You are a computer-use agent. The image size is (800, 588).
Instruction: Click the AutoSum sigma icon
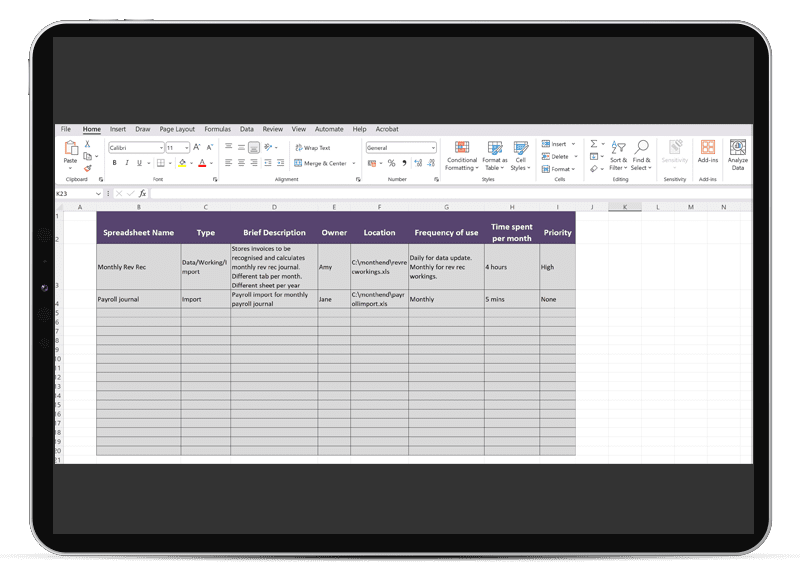tap(594, 144)
